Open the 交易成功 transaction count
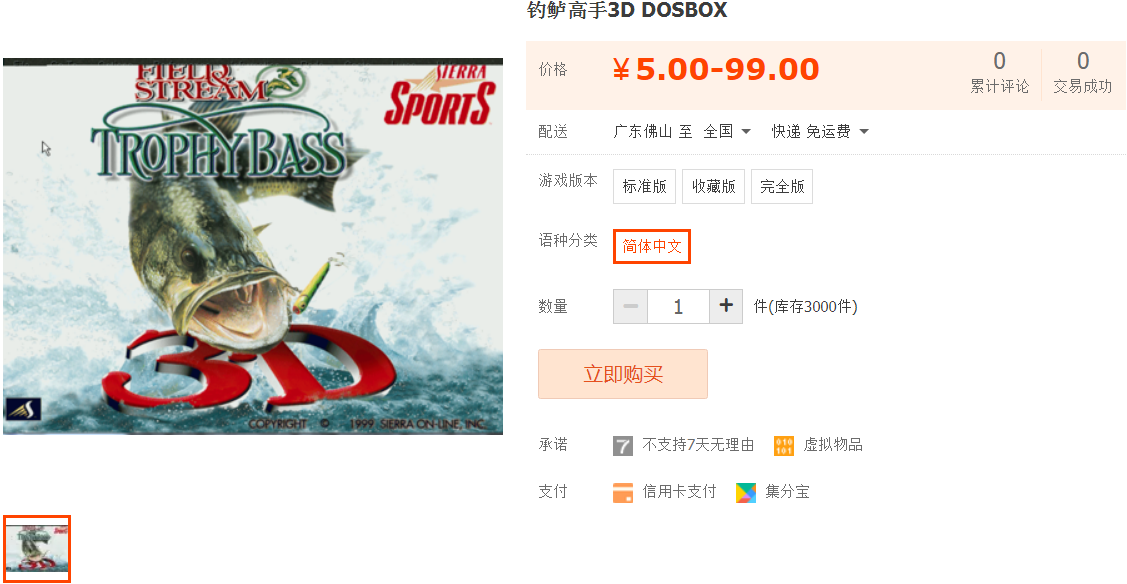 [x=1082, y=73]
